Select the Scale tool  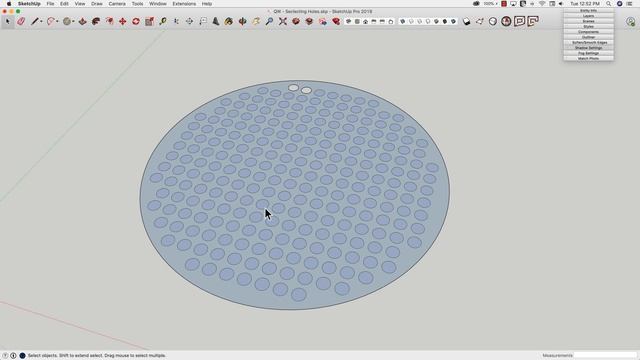(x=149, y=21)
